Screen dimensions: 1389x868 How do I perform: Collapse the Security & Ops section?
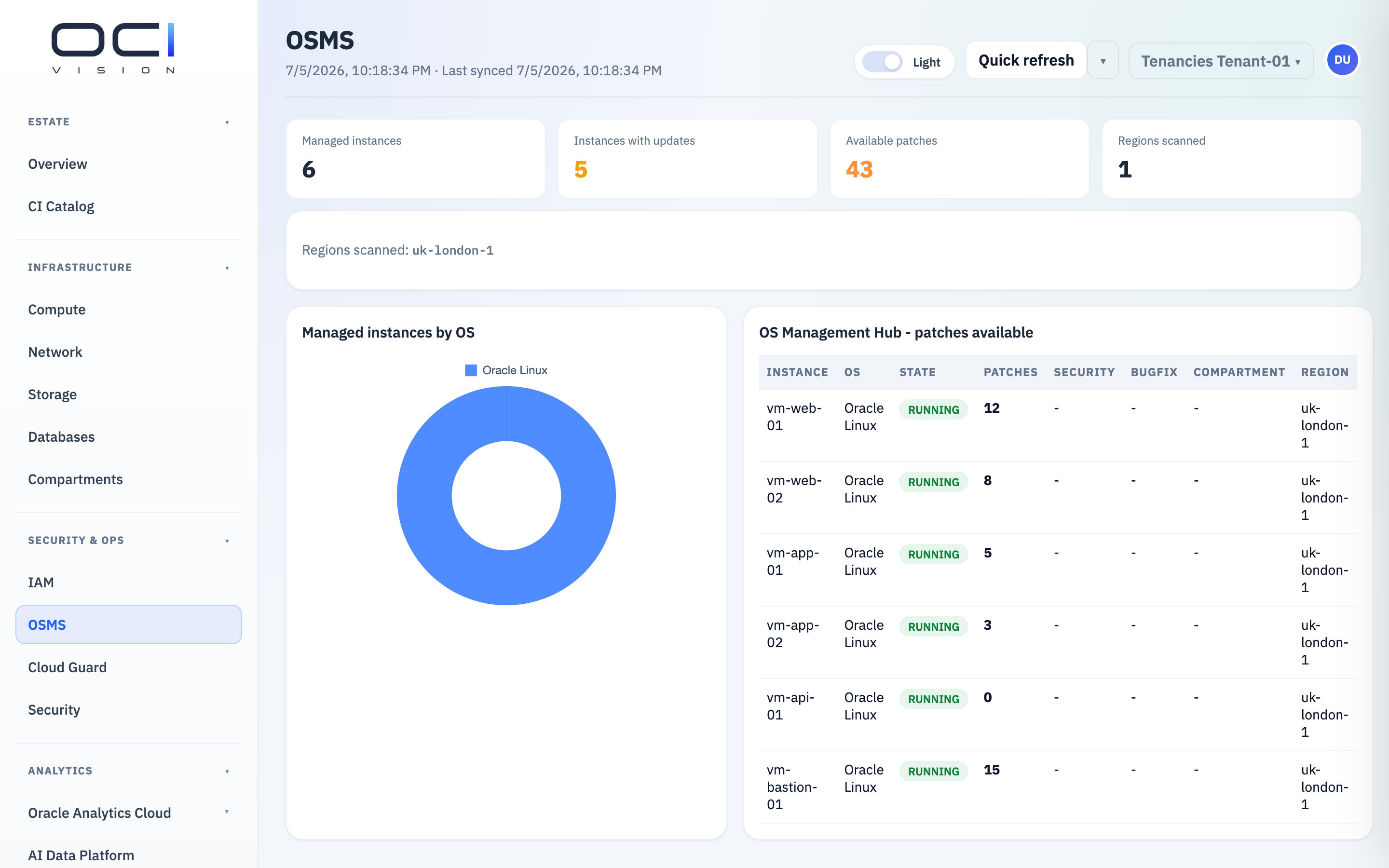[x=129, y=540]
